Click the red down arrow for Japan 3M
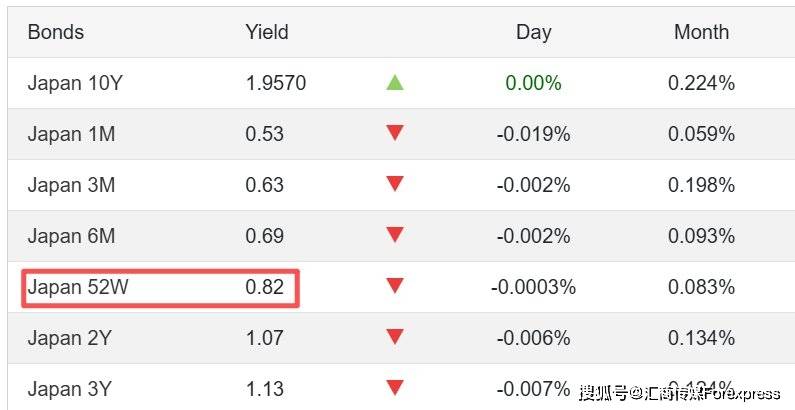 395,184
